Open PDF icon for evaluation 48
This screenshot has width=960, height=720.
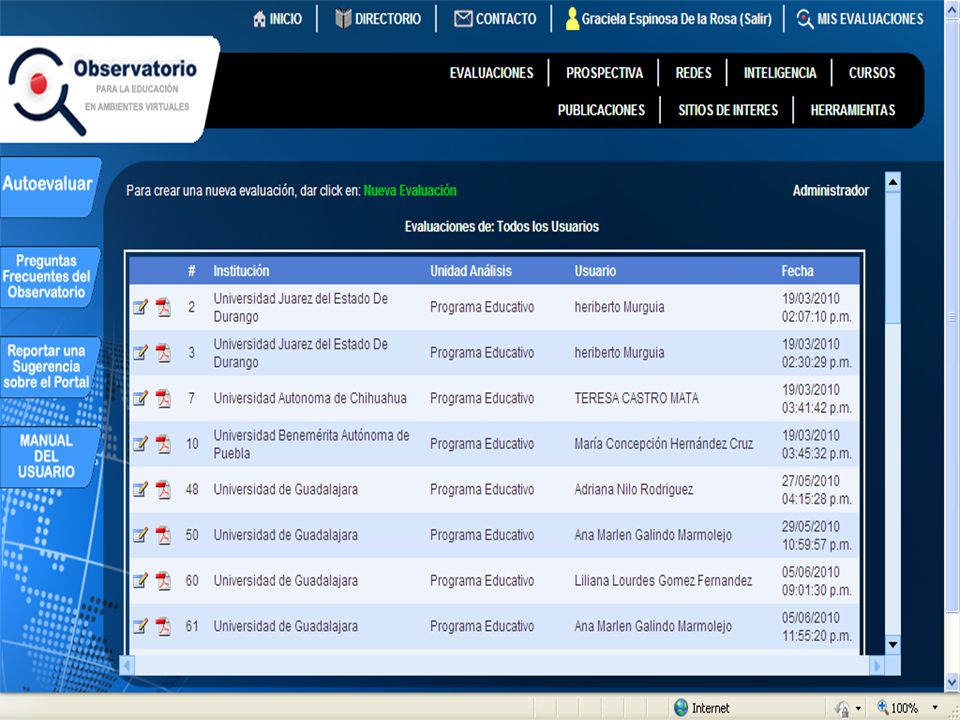[x=163, y=489]
